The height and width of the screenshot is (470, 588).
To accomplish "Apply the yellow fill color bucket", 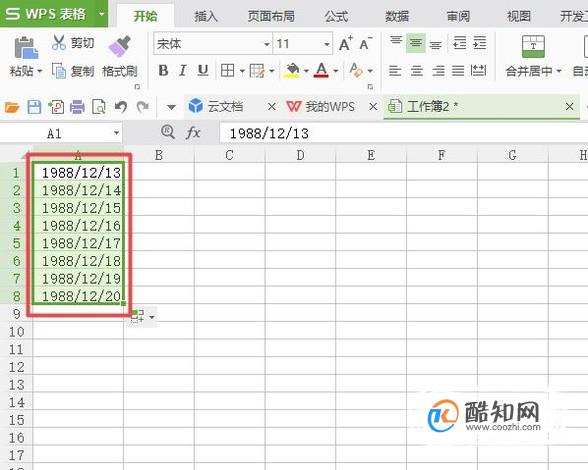I will 292,70.
